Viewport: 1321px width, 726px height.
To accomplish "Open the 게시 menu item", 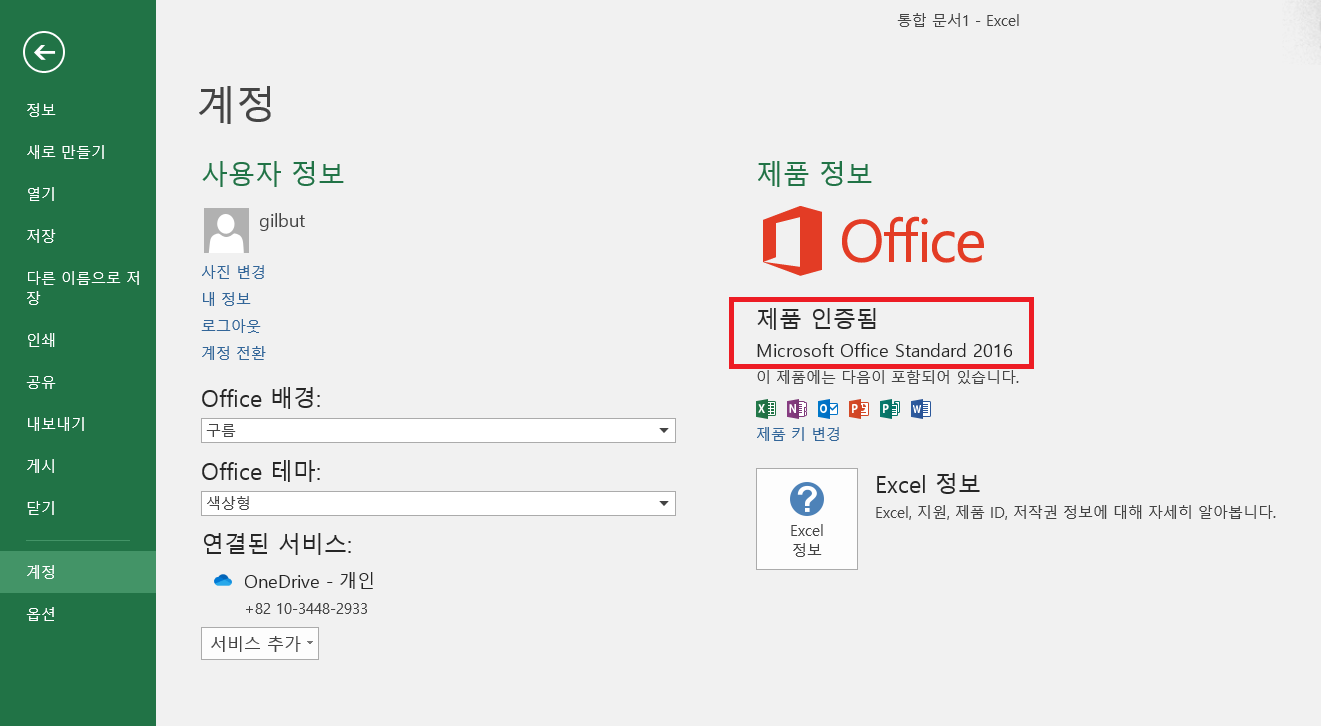I will pyautogui.click(x=78, y=466).
